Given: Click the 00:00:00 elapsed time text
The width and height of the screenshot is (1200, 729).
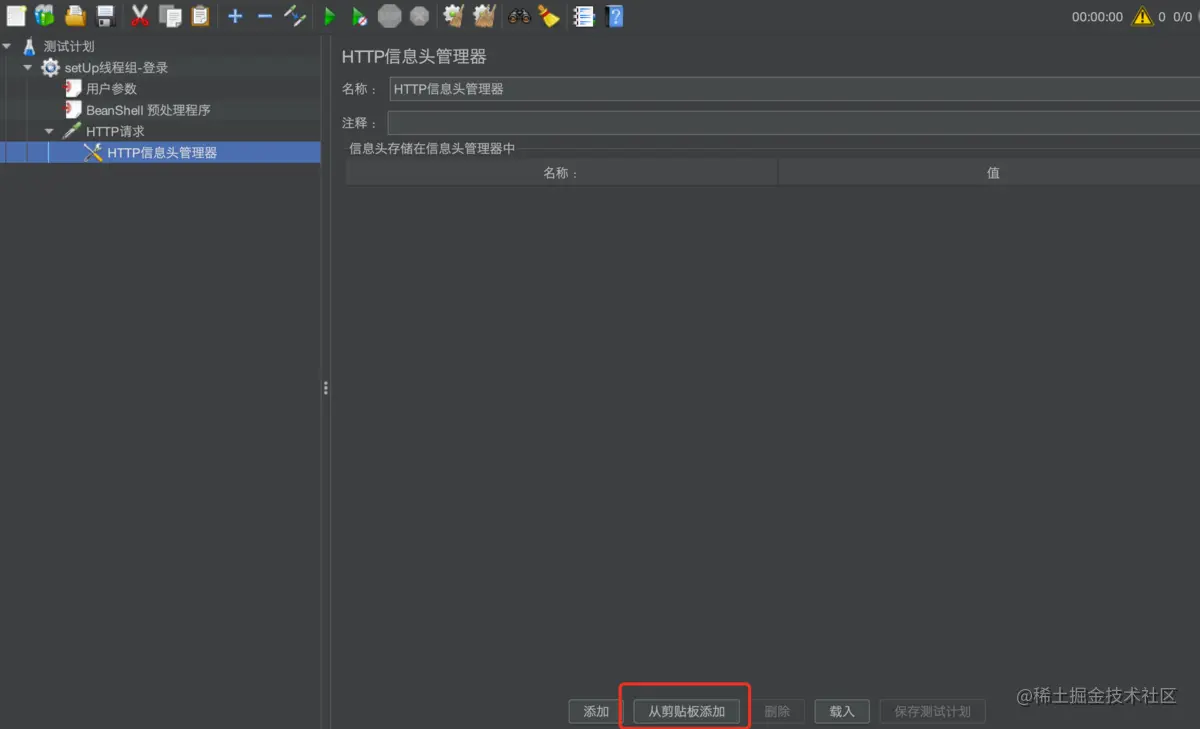Looking at the screenshot, I should (1097, 17).
